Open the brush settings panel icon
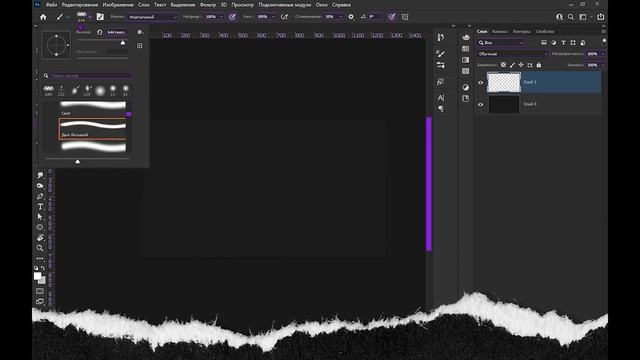 [100, 17]
